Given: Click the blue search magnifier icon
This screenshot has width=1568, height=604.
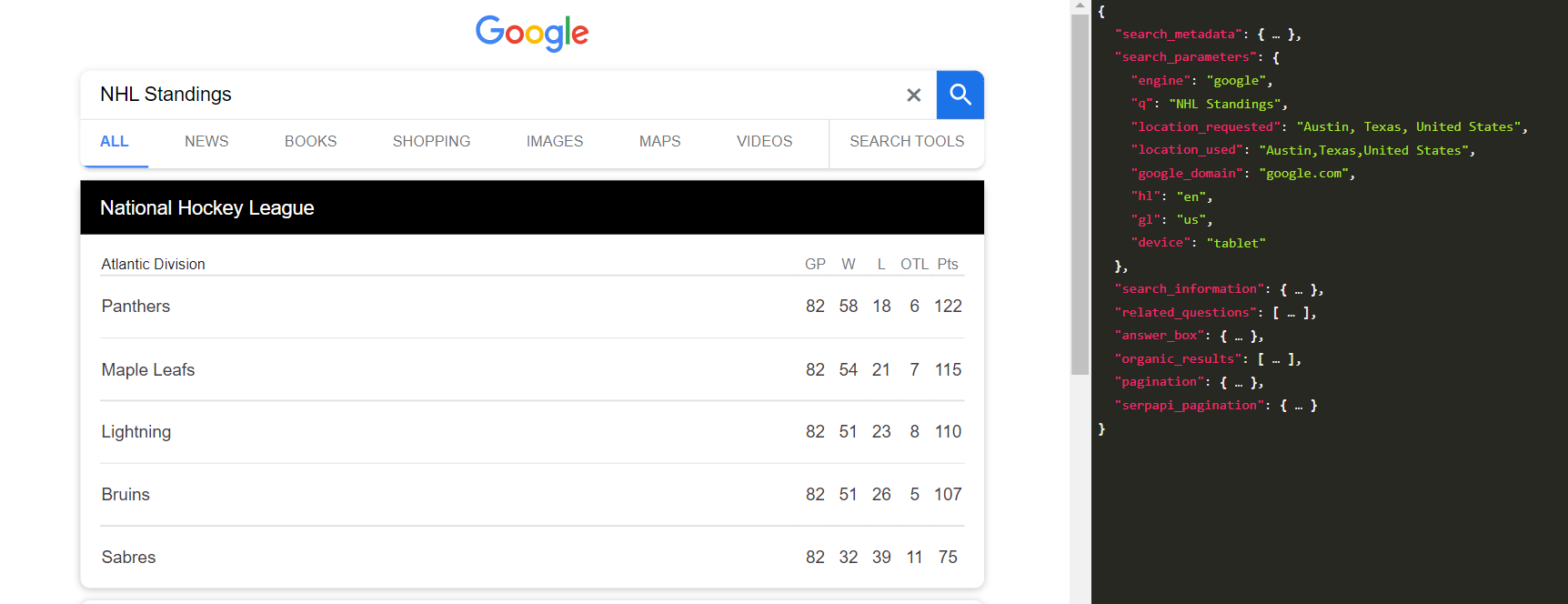Looking at the screenshot, I should point(960,95).
